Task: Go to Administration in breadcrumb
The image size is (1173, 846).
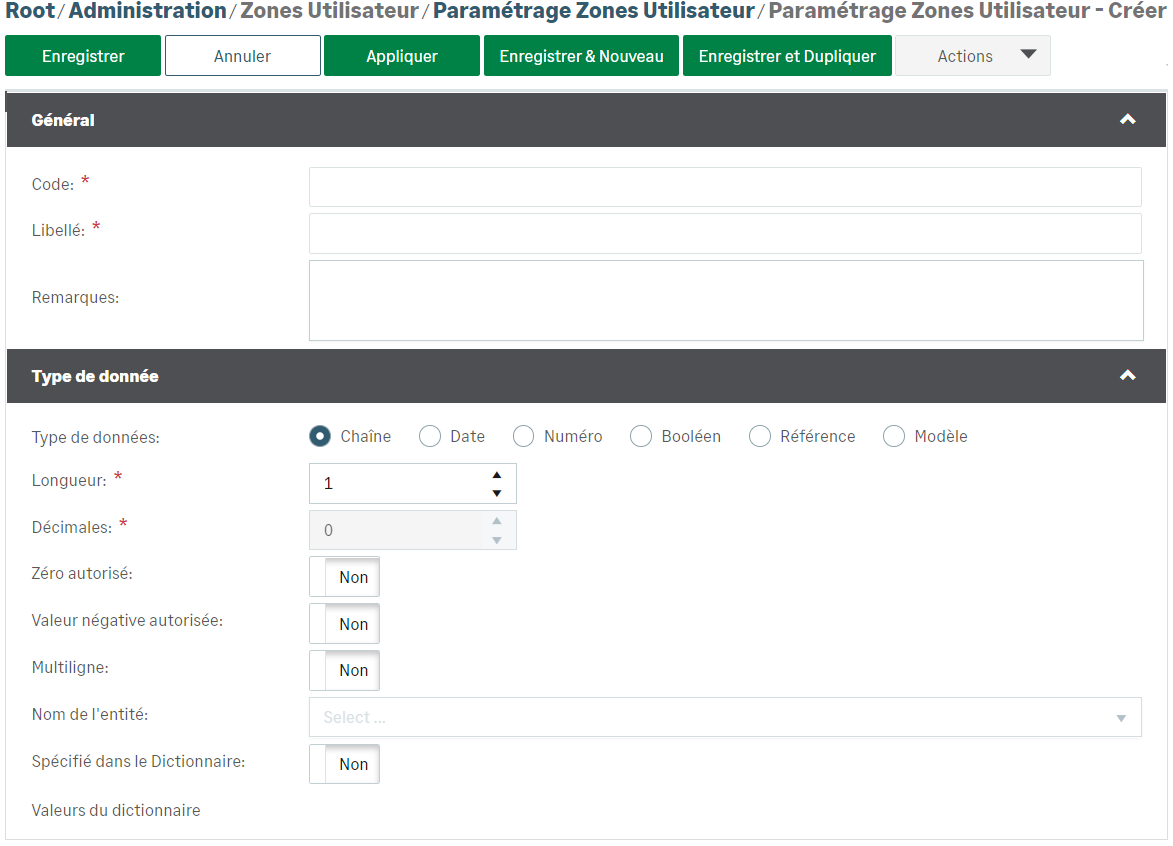Action: tap(147, 11)
